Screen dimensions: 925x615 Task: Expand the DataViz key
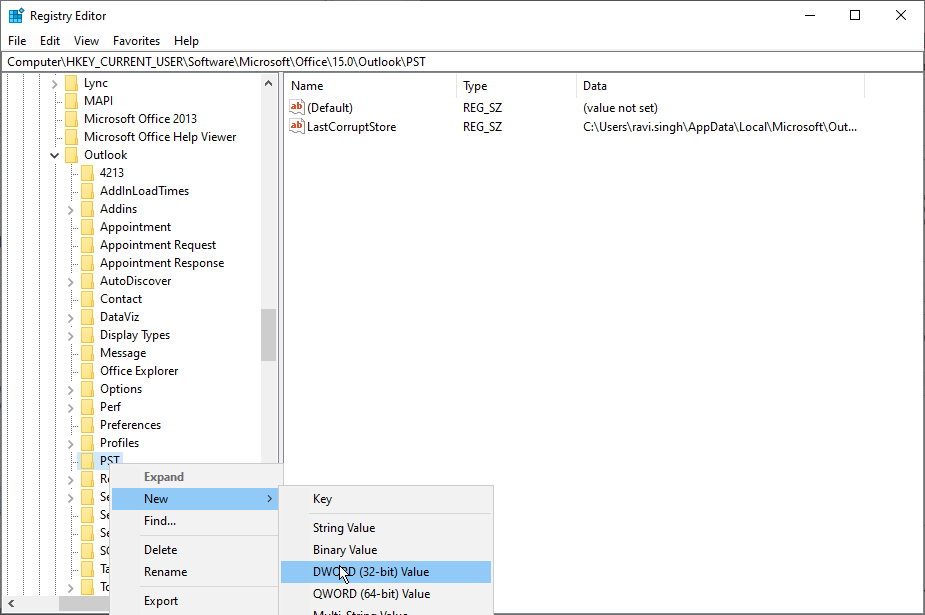[70, 317]
